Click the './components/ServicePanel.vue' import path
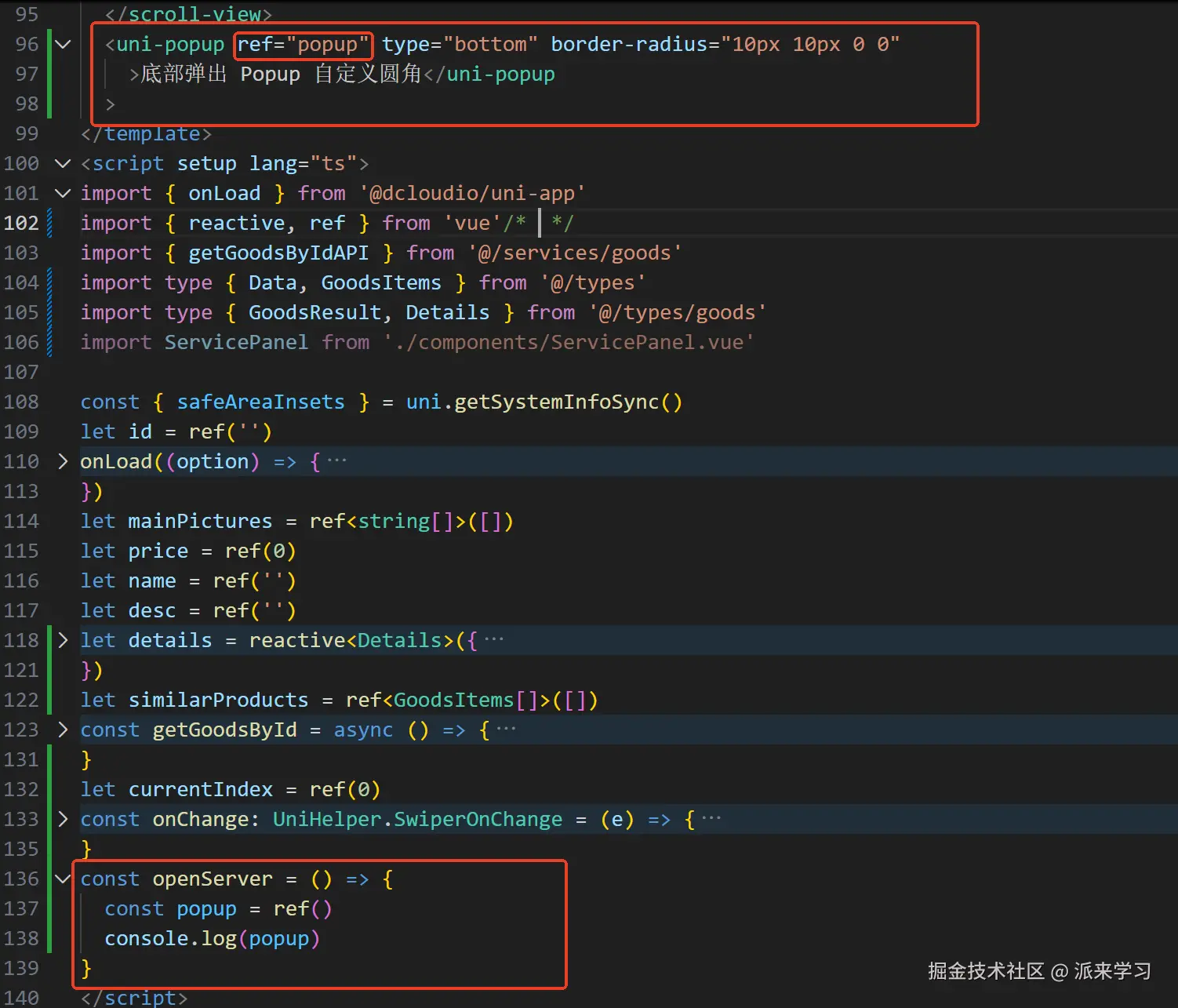 pyautogui.click(x=569, y=343)
